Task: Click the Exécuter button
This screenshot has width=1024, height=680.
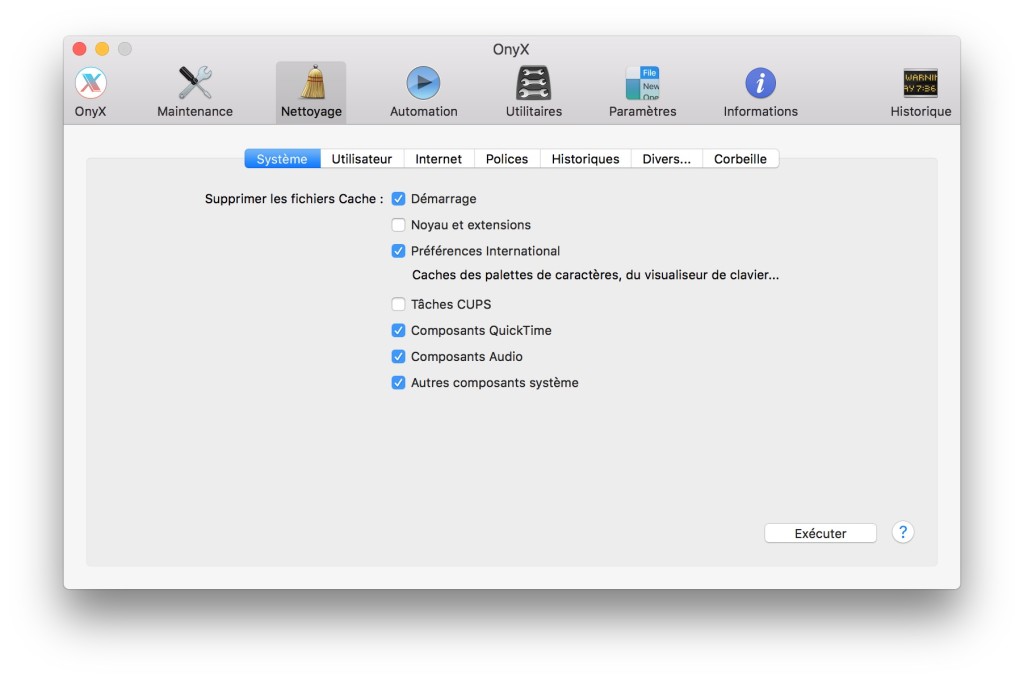Action: [820, 533]
